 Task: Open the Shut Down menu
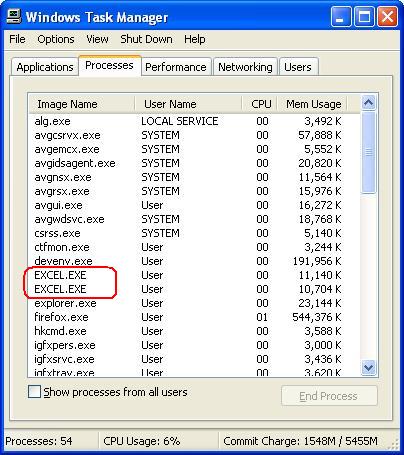pyautogui.click(x=146, y=39)
